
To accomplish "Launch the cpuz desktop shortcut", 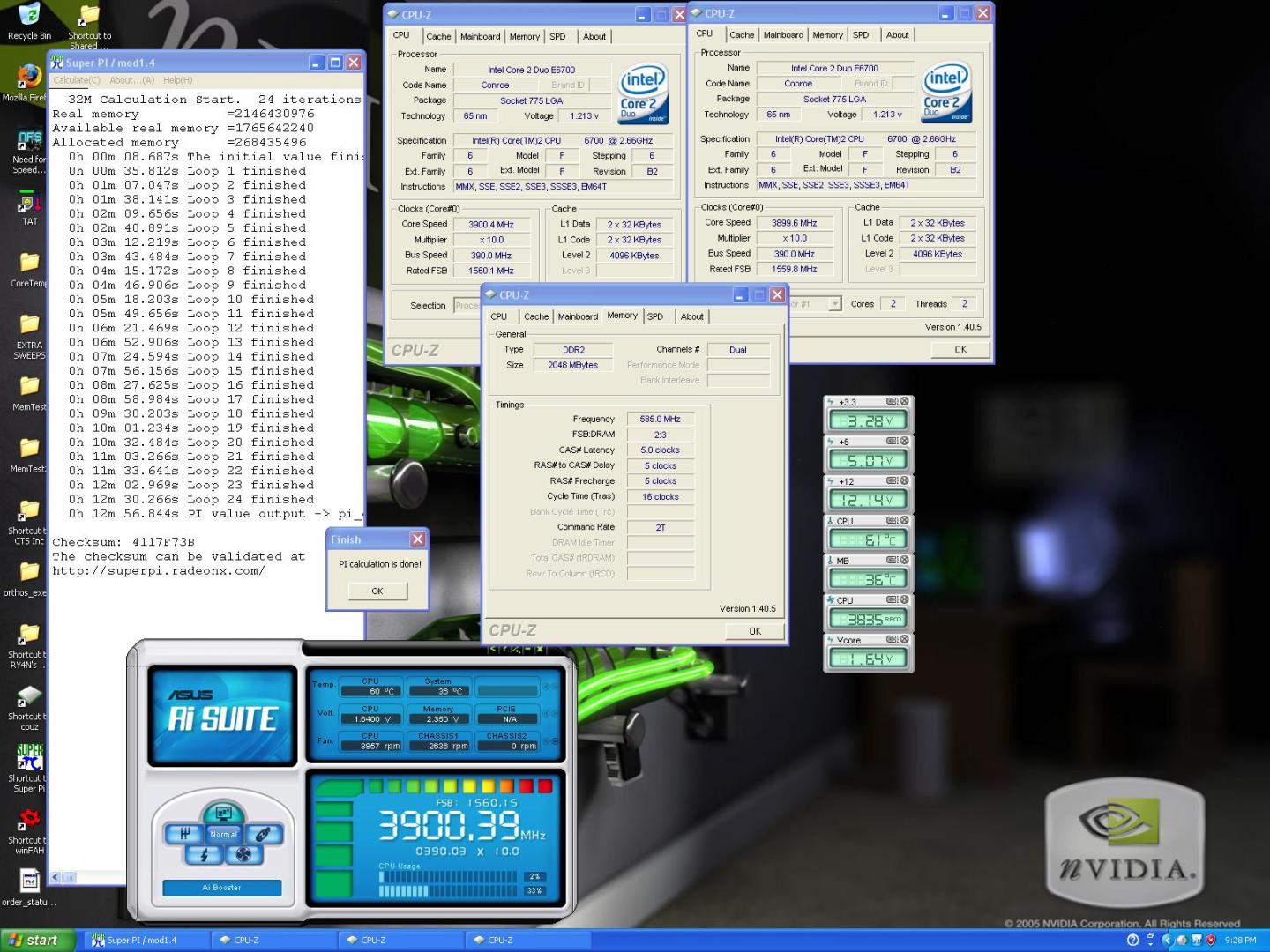I will coord(28,707).
